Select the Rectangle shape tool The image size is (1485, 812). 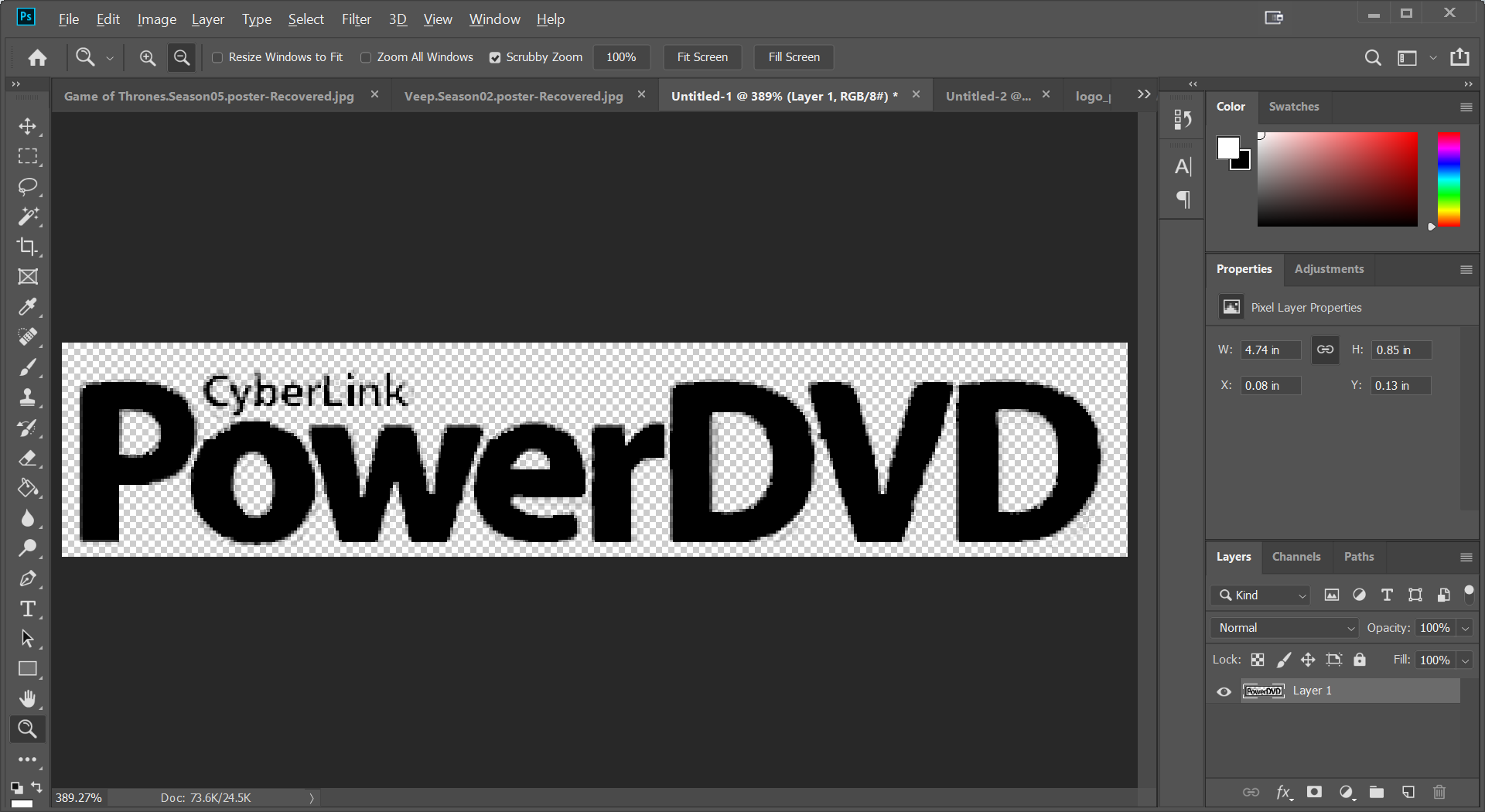28,669
